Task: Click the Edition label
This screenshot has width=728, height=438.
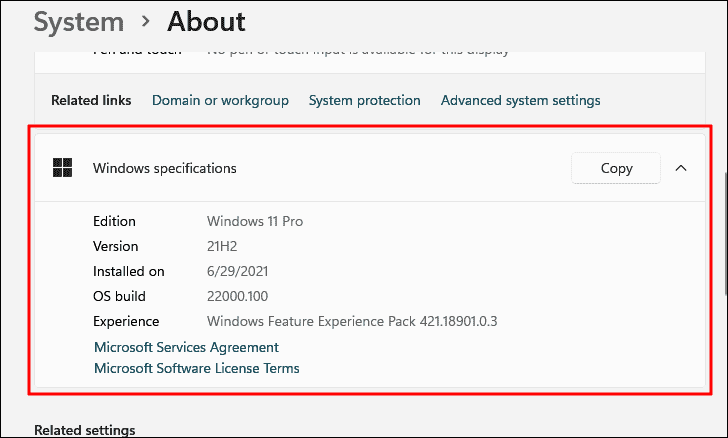Action: tap(114, 221)
